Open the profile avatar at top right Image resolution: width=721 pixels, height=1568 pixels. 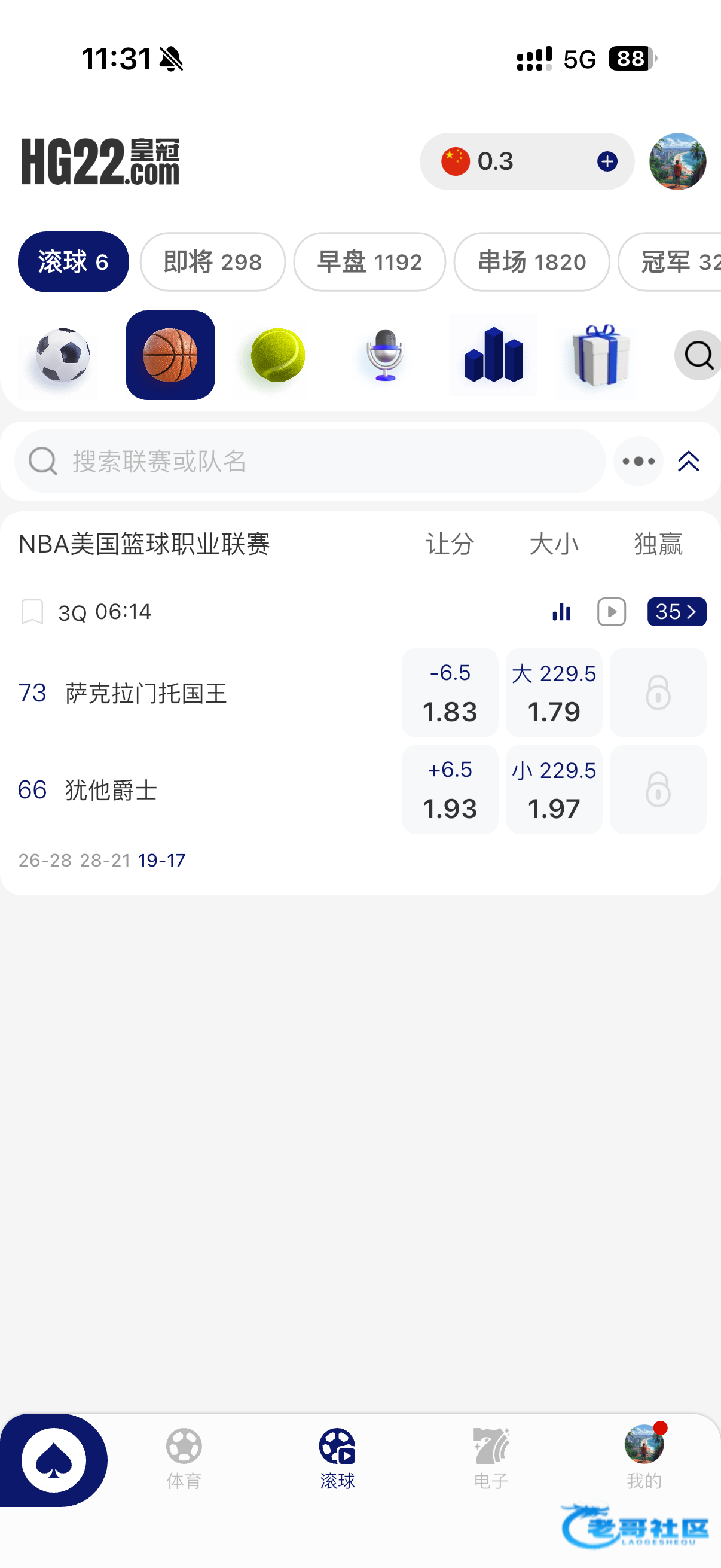pos(677,161)
